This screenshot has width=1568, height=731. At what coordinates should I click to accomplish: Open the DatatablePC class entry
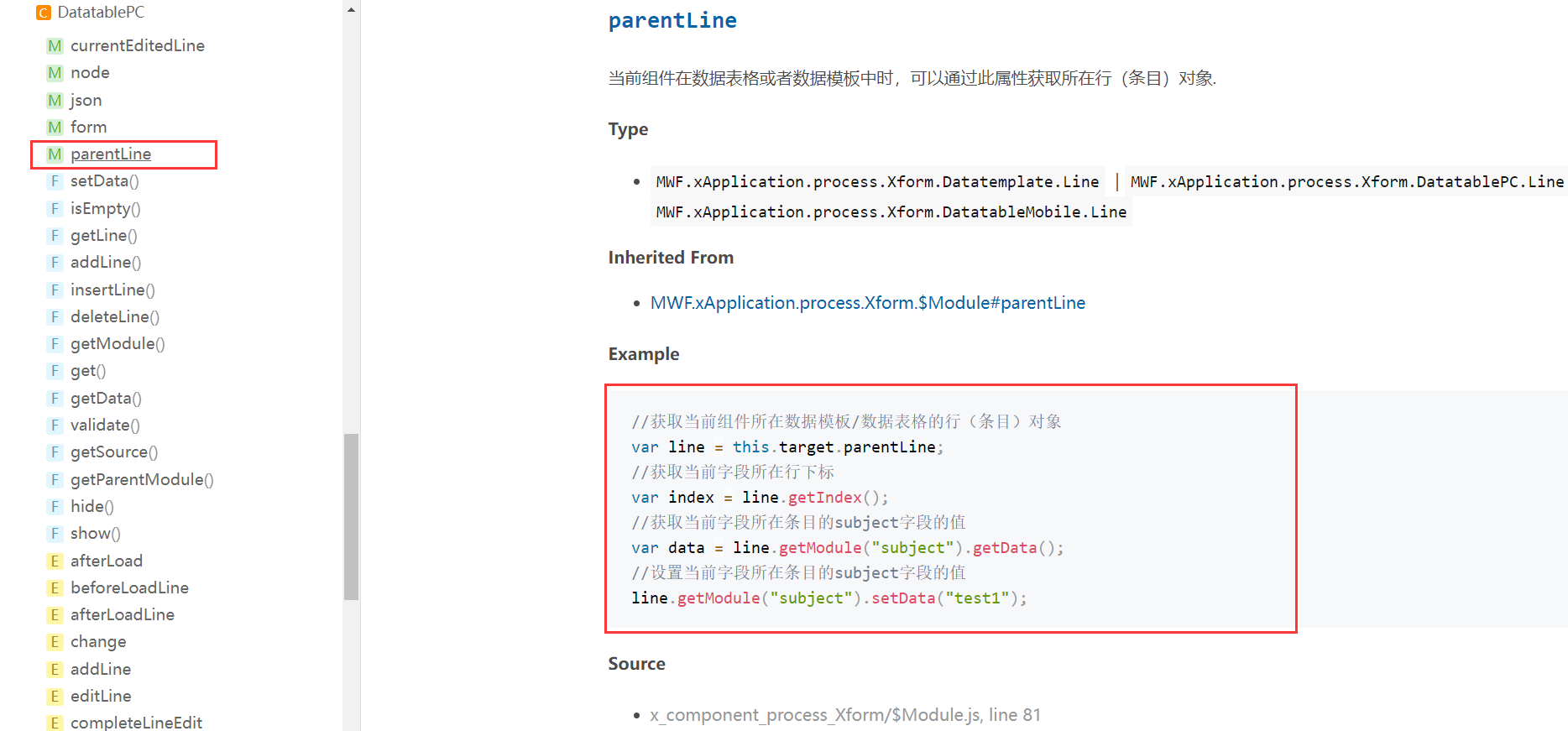coord(101,13)
